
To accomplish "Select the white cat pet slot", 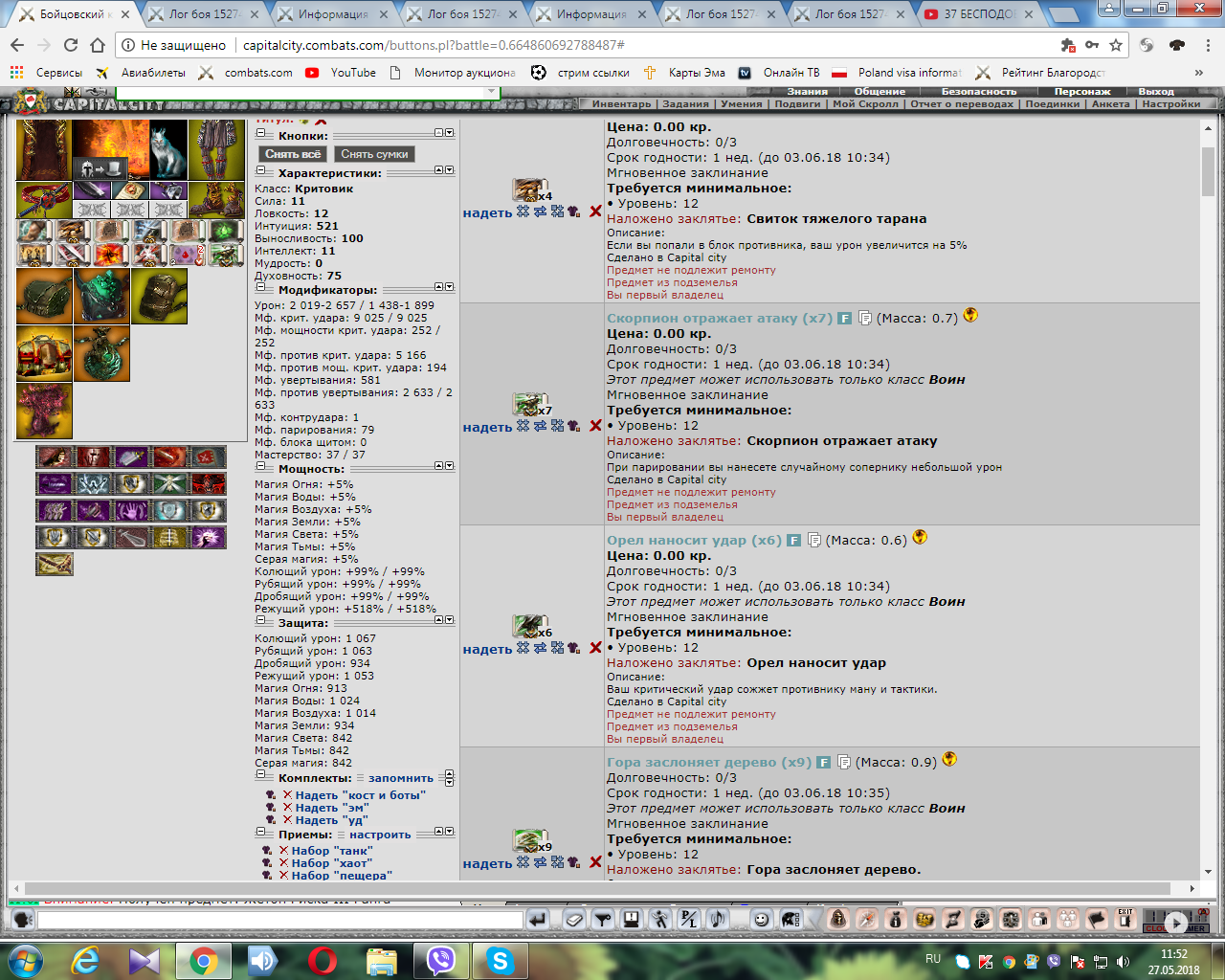I will tap(168, 149).
